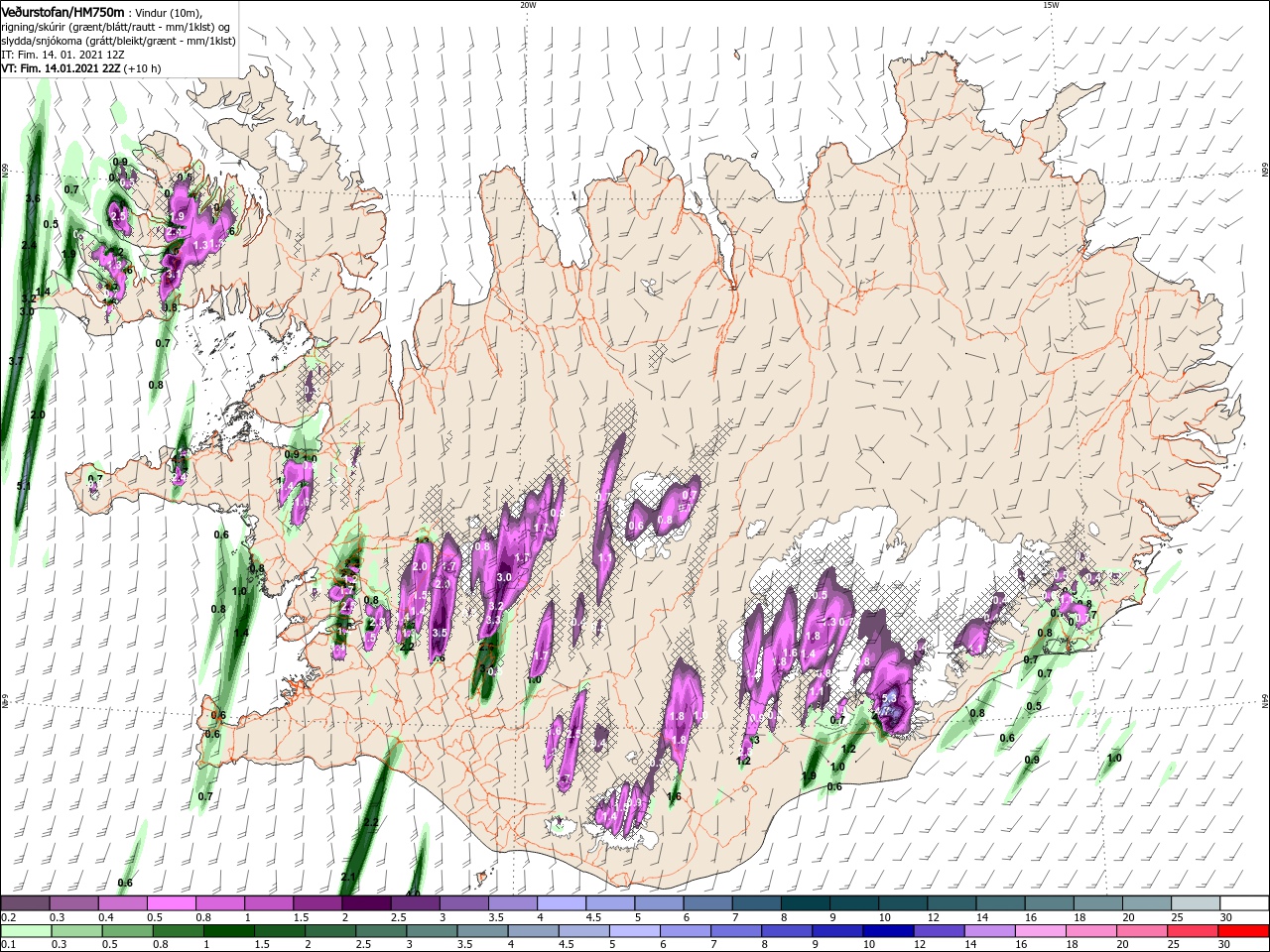
Task: Select the lower legend swatch starting at 0.5
Action: pyautogui.click(x=128, y=931)
